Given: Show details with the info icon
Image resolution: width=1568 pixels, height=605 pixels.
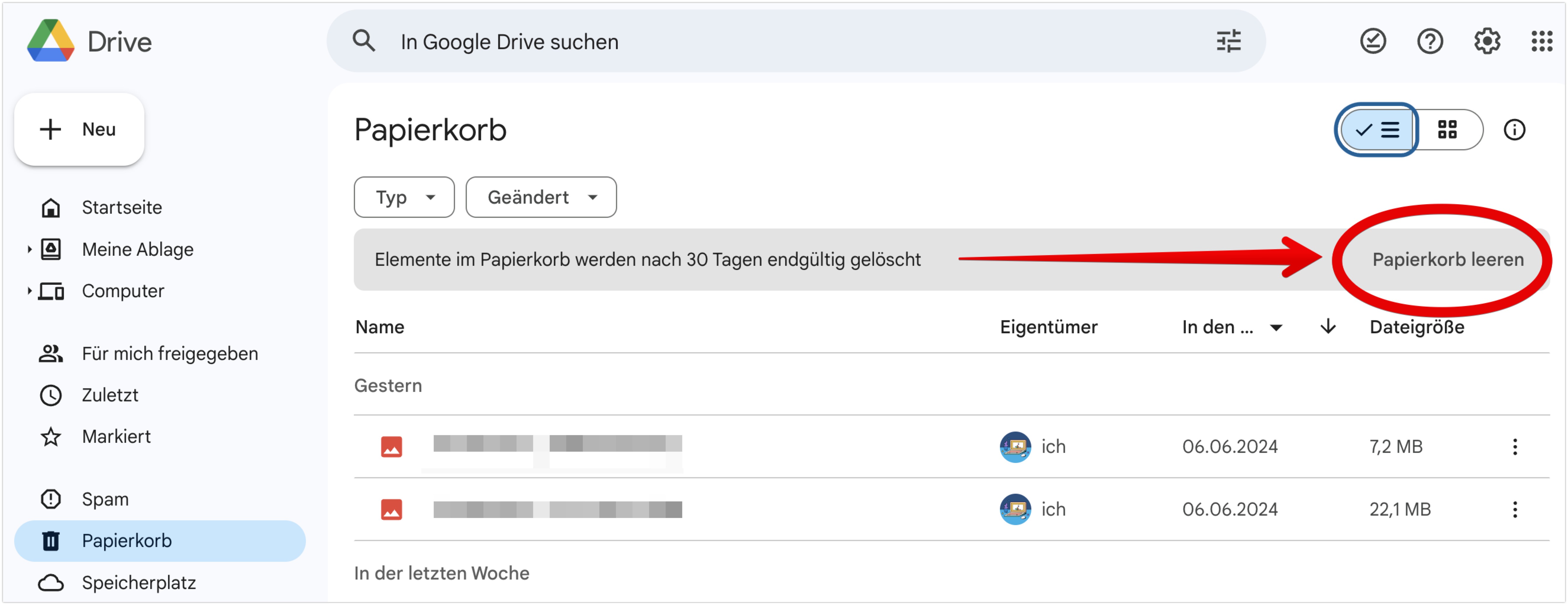Looking at the screenshot, I should 1514,130.
